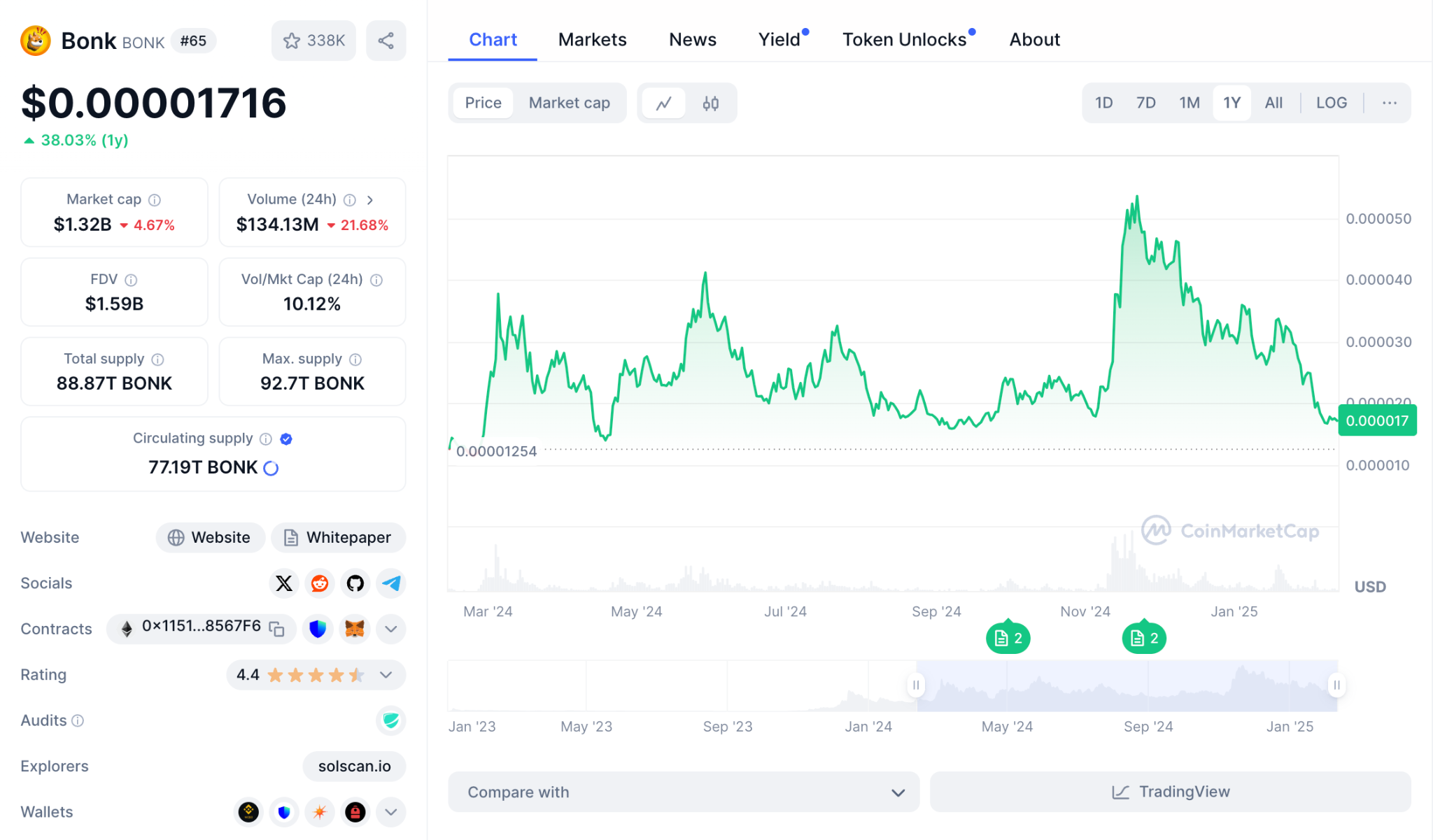Open the Binance wallet icon
The height and width of the screenshot is (840, 1433).
tap(248, 812)
